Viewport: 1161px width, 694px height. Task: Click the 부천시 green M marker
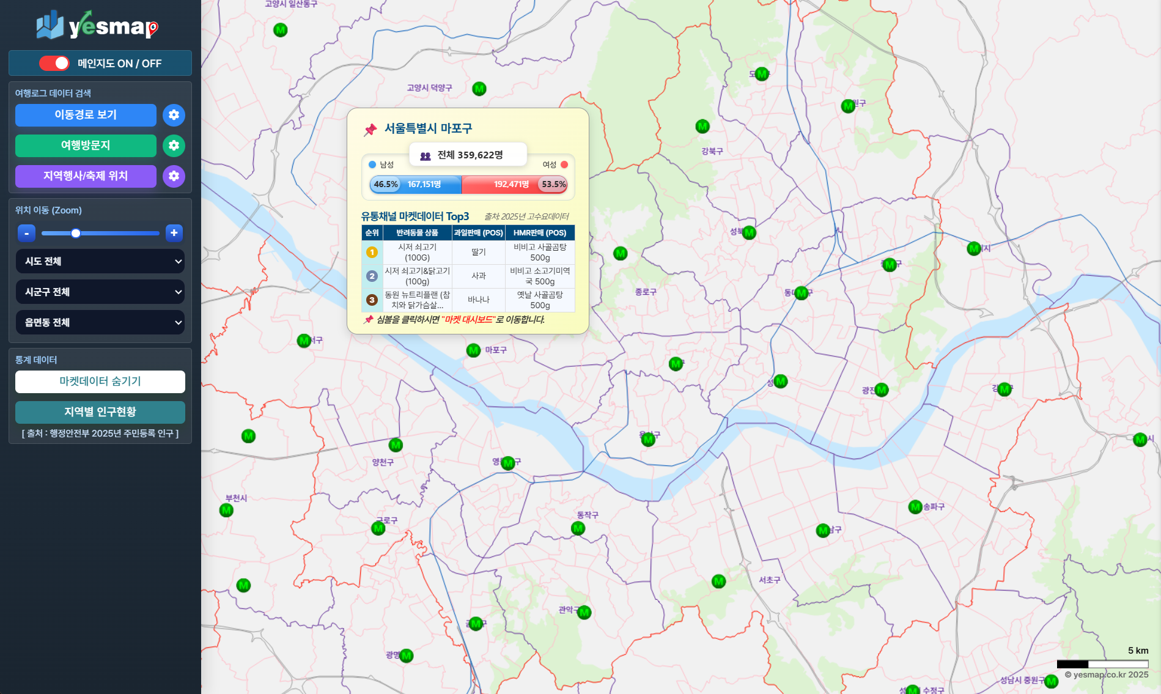tap(226, 510)
